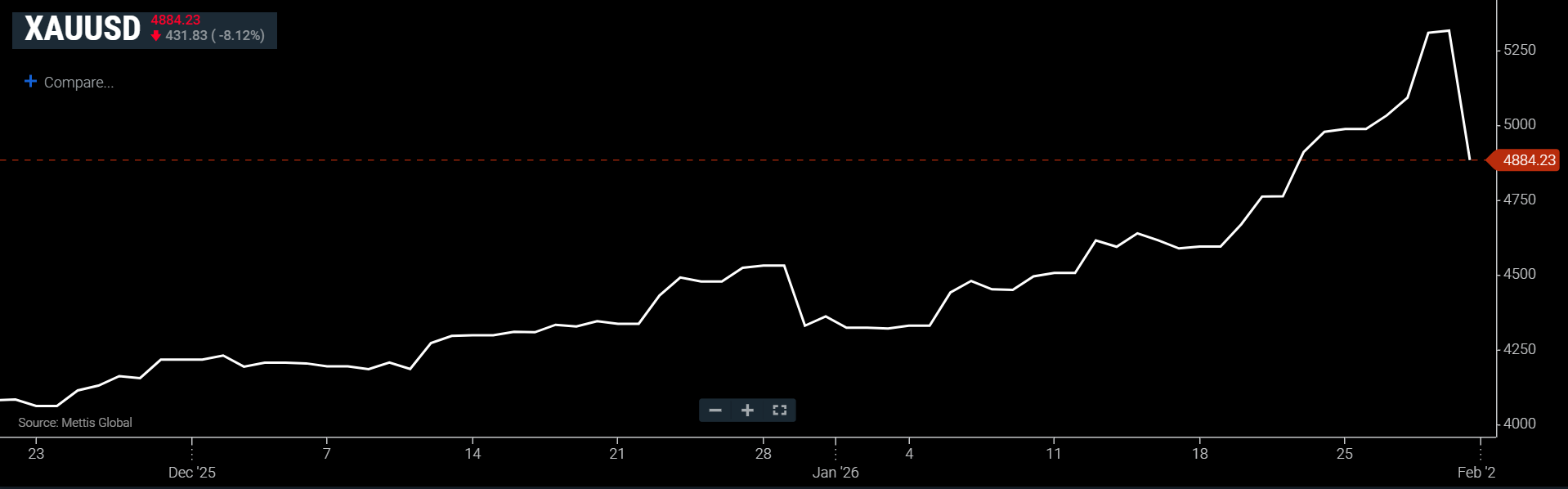
Task: Click the 28 date label on time axis
Action: tap(763, 454)
